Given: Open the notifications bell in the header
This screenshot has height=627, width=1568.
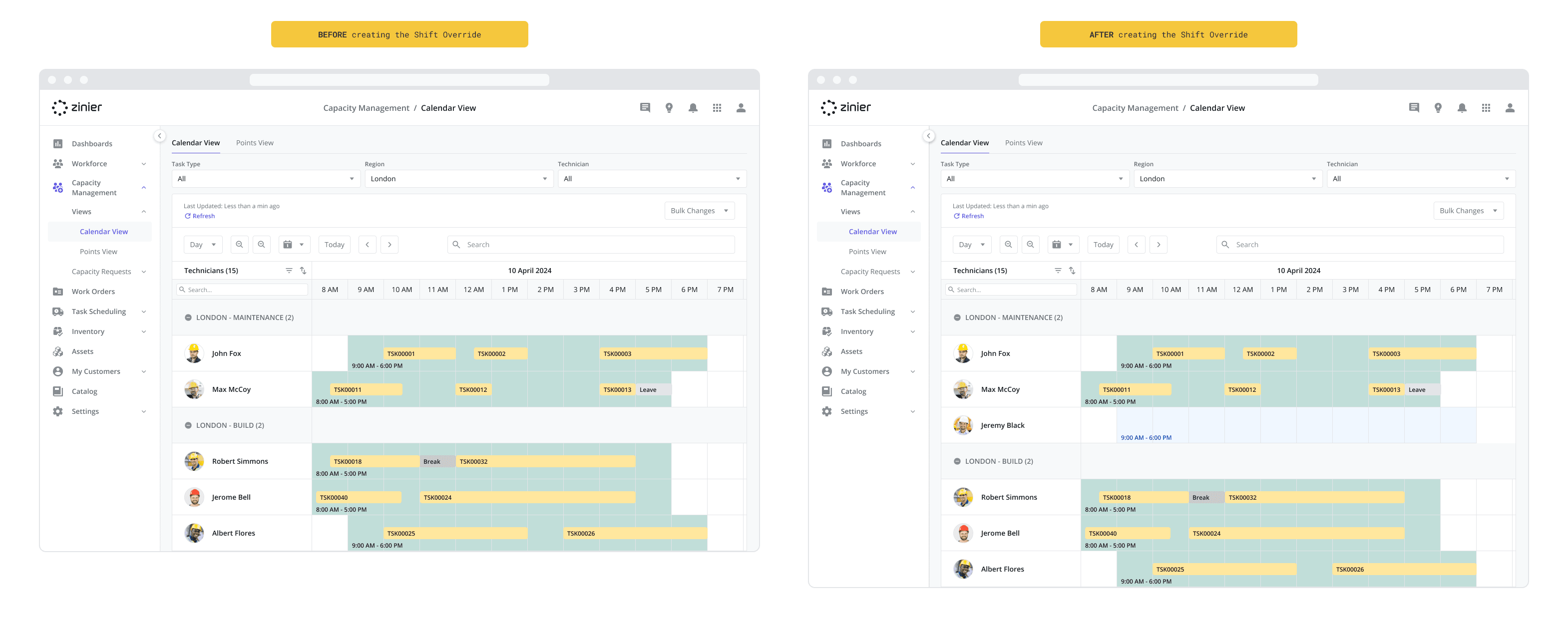Looking at the screenshot, I should pos(693,108).
